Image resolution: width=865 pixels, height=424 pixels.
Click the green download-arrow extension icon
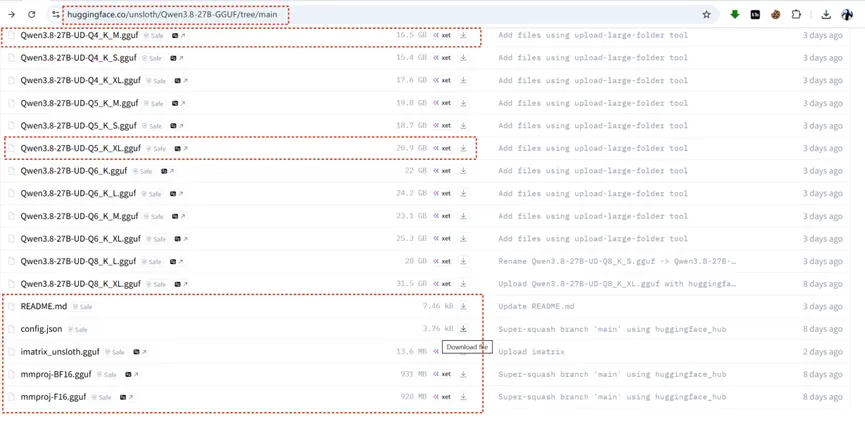point(735,15)
